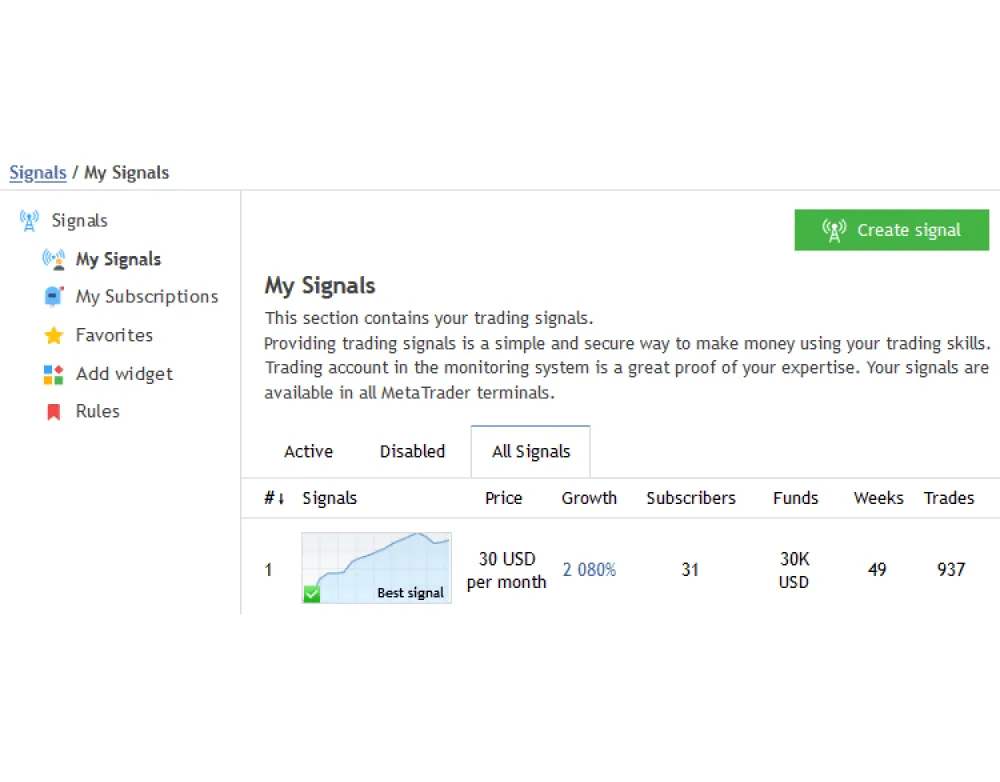Select the All Signals tab
Screen dimensions: 1000x782
[531, 452]
